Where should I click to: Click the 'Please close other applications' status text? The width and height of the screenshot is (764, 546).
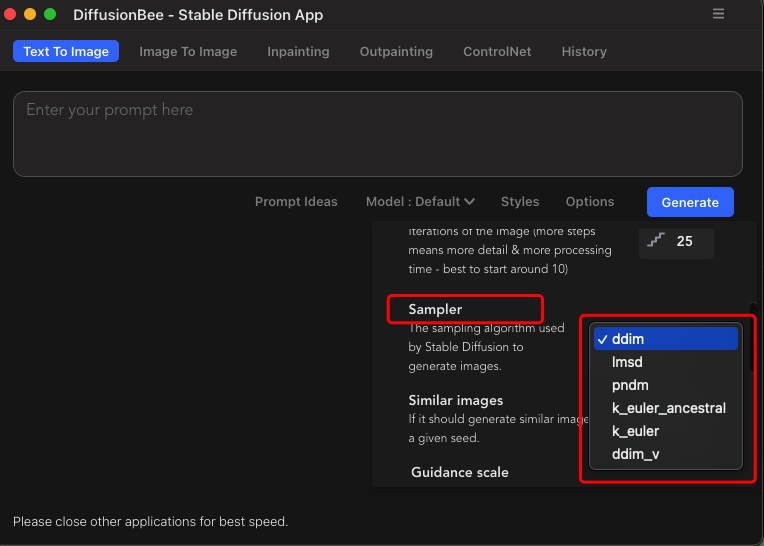point(151,522)
